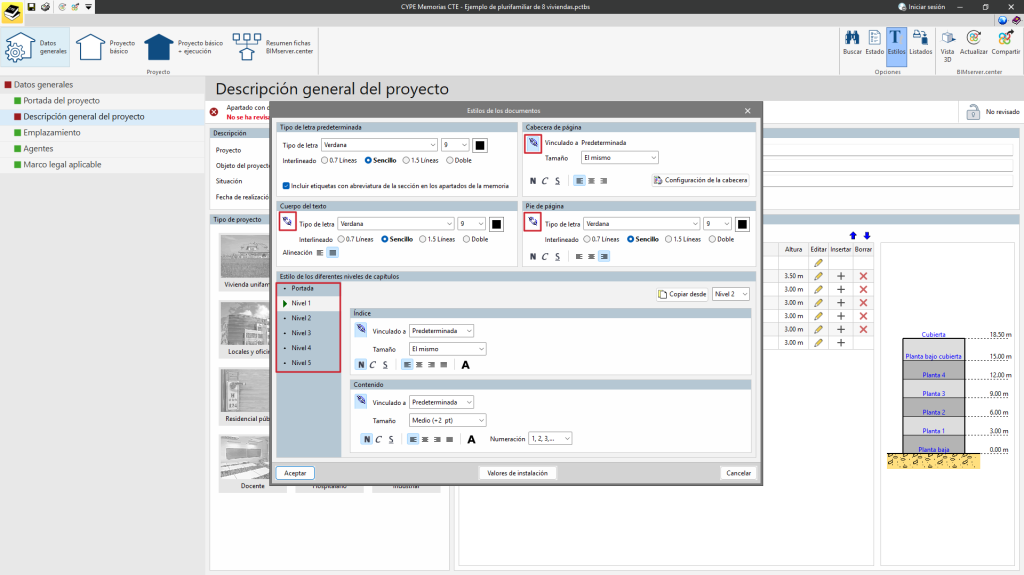Open default Tipo de letra Verdana dropdown
Image resolution: width=1024 pixels, height=575 pixels.
pyautogui.click(x=379, y=145)
